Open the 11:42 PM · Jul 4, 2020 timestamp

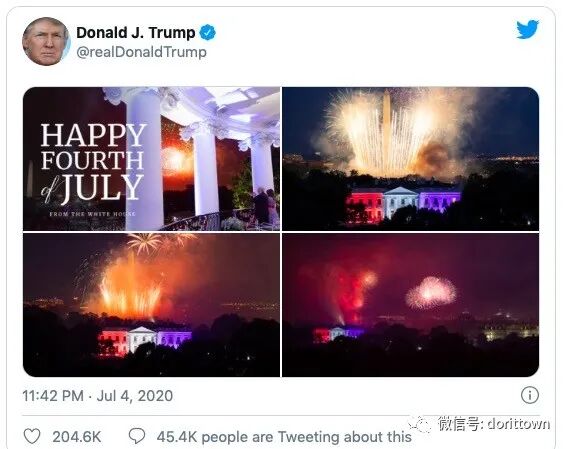click(x=98, y=395)
